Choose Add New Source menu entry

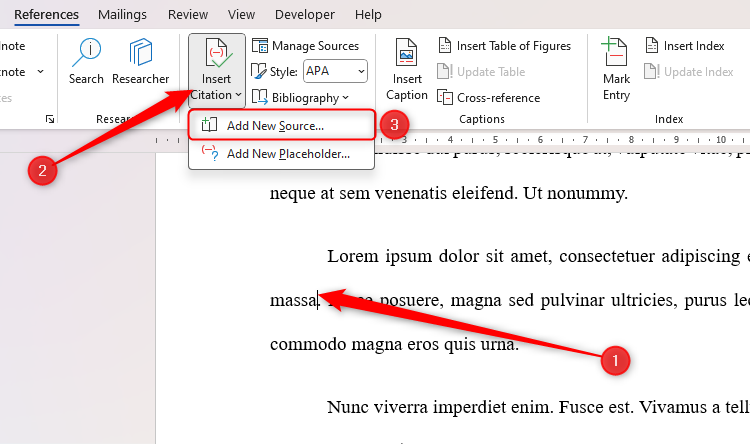pos(281,125)
